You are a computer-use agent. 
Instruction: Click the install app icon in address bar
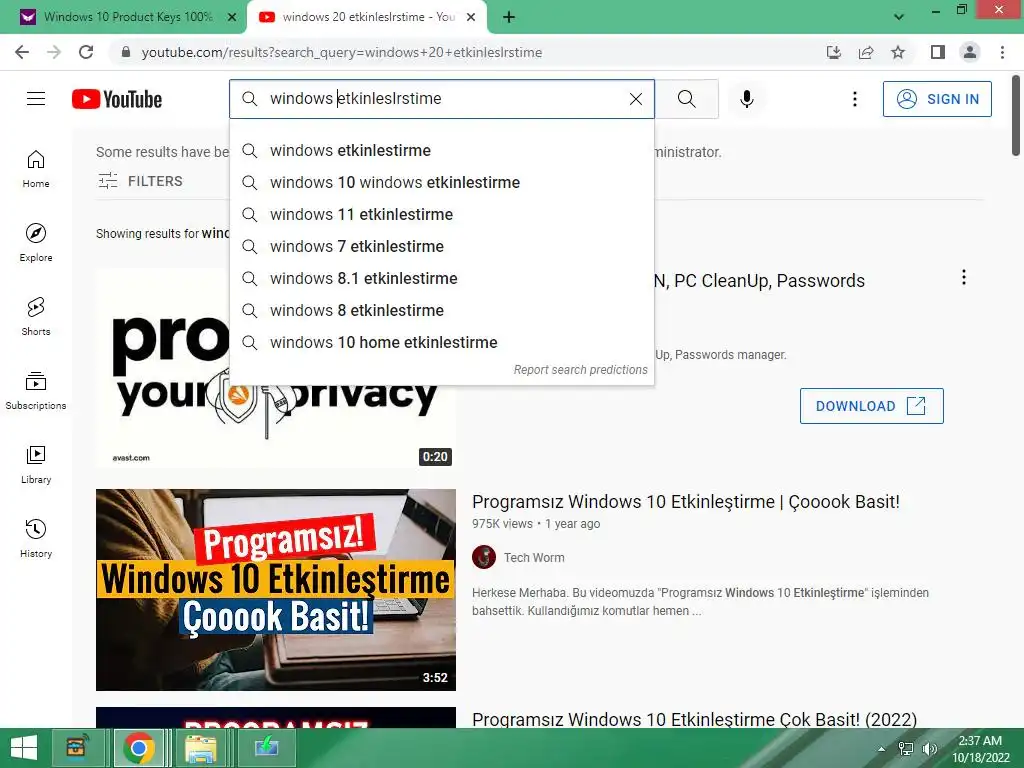pyautogui.click(x=834, y=52)
